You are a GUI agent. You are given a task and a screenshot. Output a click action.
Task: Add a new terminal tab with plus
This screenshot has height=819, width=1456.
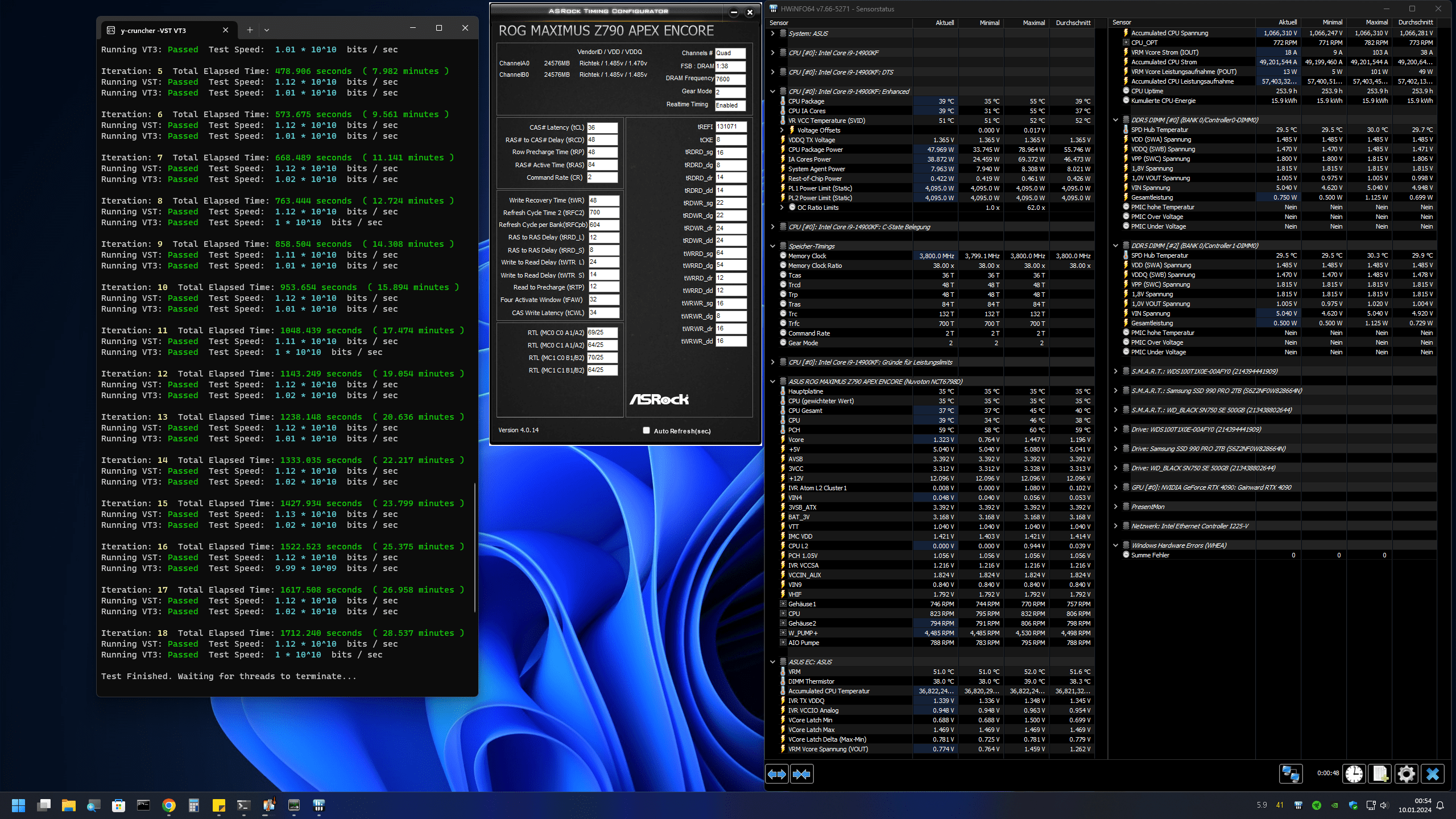250,30
